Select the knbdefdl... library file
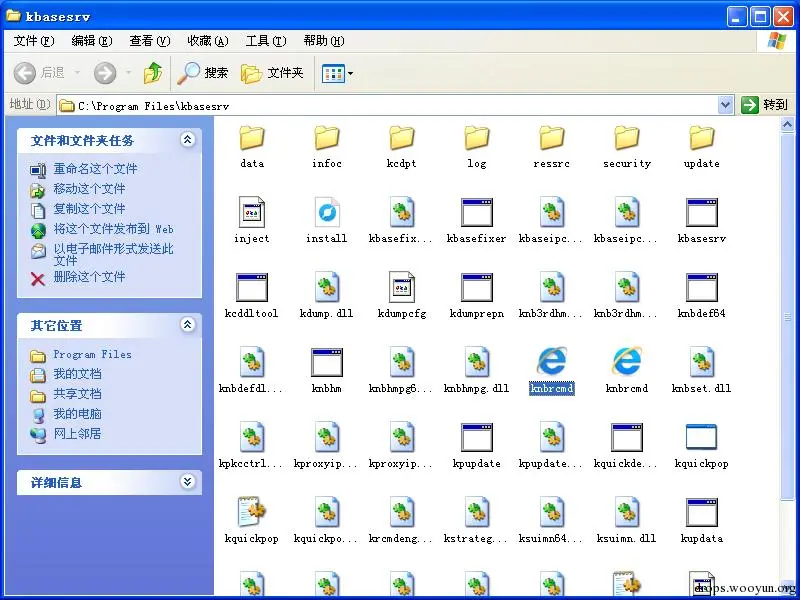Image resolution: width=800 pixels, height=600 pixels. pyautogui.click(x=252, y=362)
